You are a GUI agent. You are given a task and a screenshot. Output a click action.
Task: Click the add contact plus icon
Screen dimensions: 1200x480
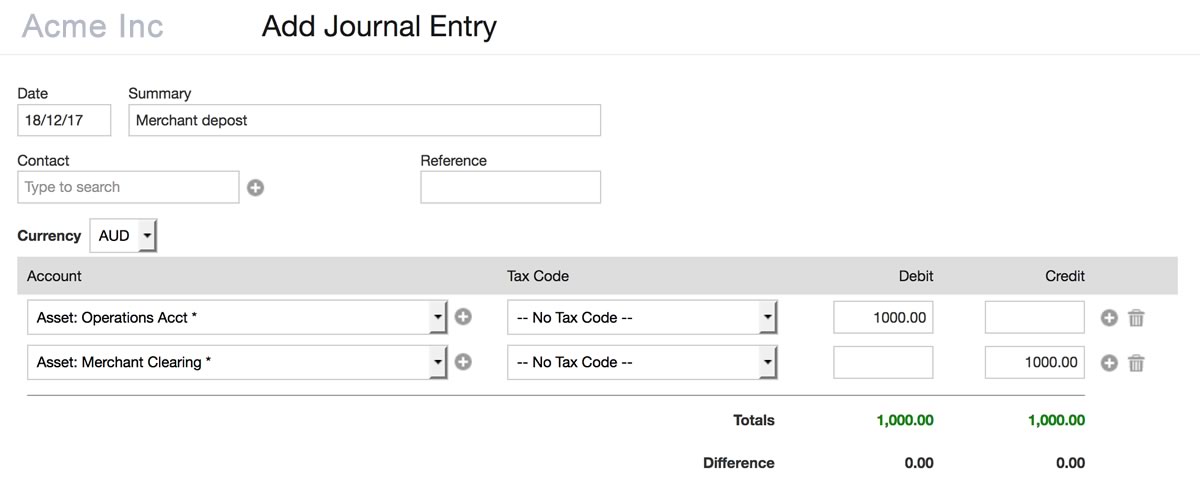tap(256, 187)
